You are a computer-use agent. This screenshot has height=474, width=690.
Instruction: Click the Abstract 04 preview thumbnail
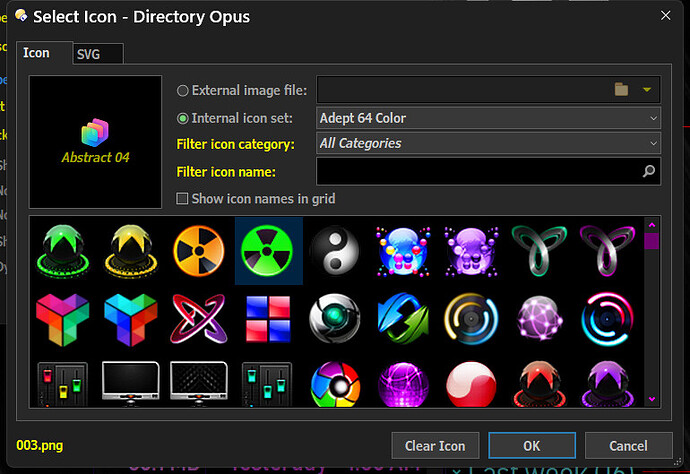tap(95, 142)
